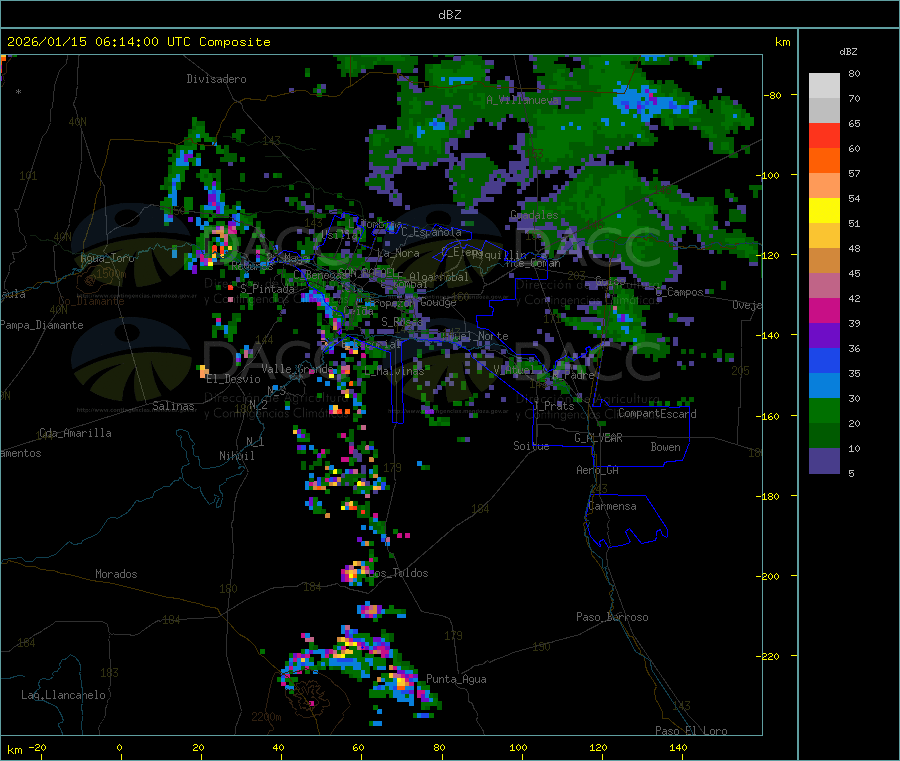This screenshot has width=900, height=761.
Task: Click the 'C_Española' location label
Action: (431, 232)
